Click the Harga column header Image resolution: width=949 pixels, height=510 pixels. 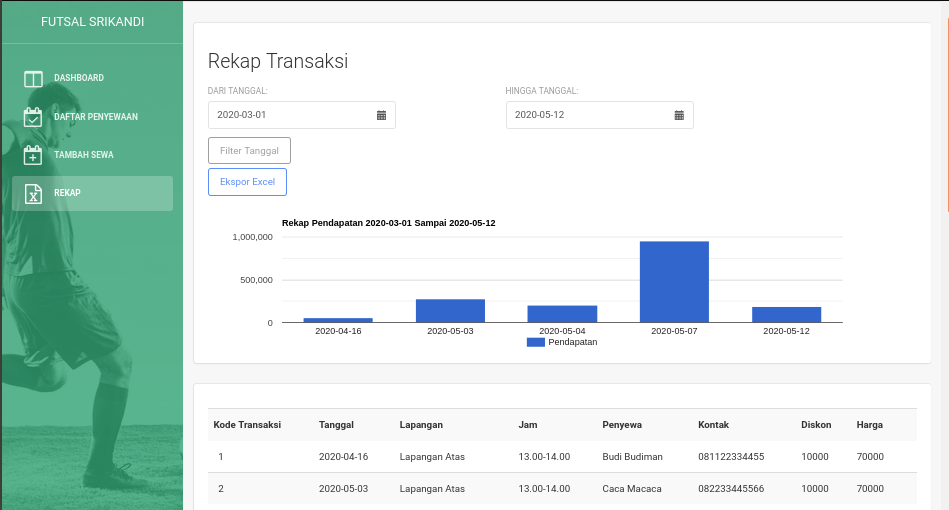pos(870,425)
